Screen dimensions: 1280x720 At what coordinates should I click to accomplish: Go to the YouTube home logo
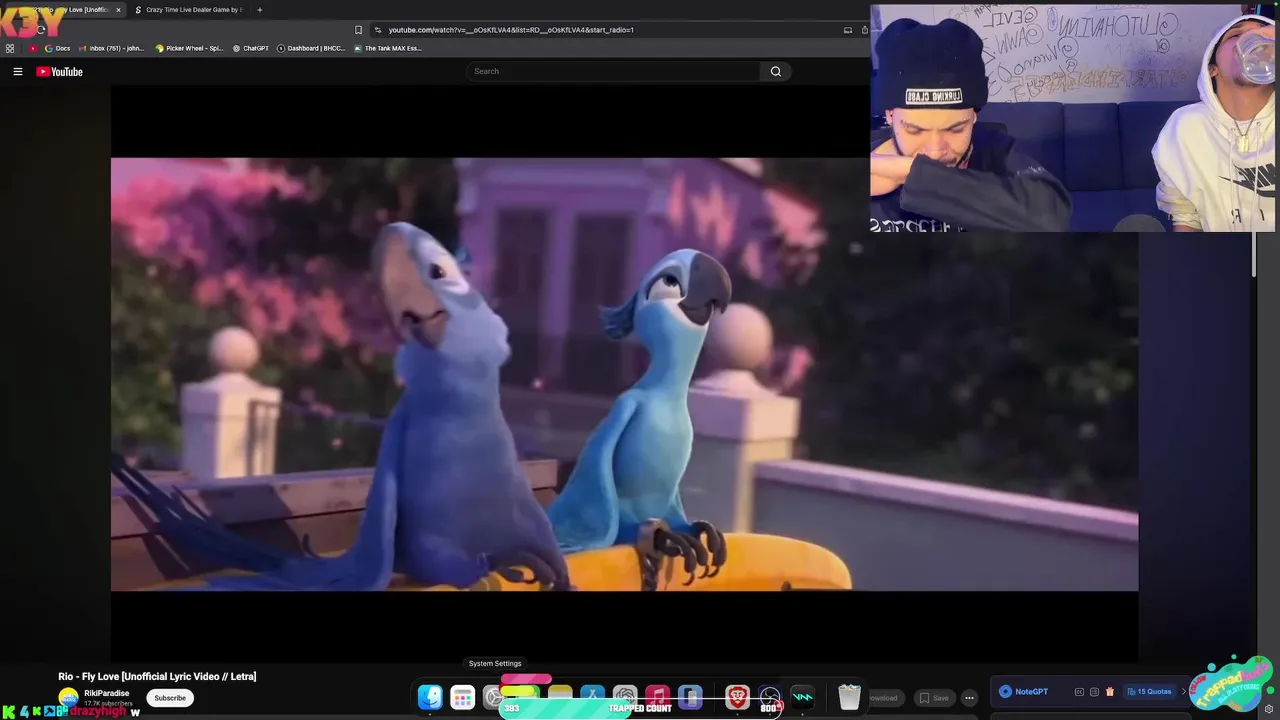[59, 71]
